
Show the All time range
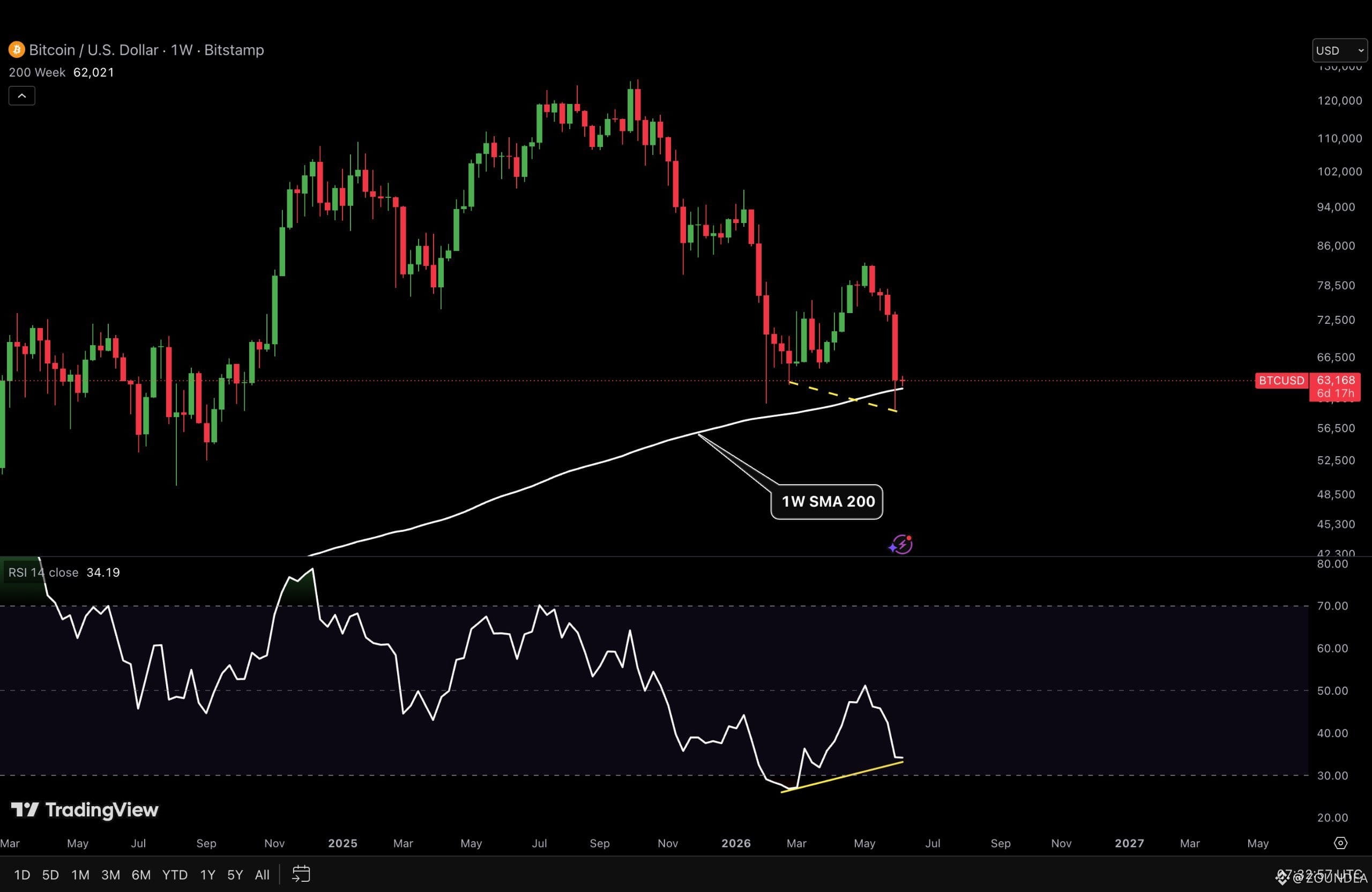pyautogui.click(x=262, y=875)
